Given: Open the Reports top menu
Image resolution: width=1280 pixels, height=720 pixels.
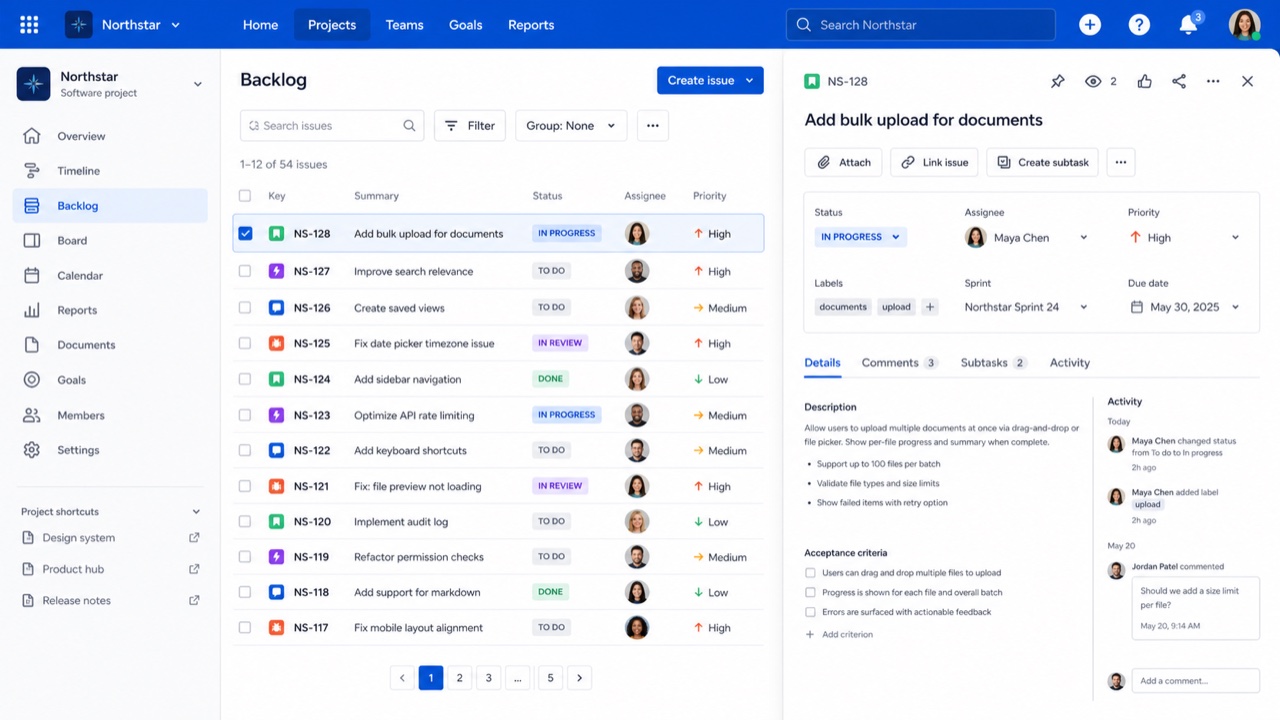Looking at the screenshot, I should click(x=531, y=25).
